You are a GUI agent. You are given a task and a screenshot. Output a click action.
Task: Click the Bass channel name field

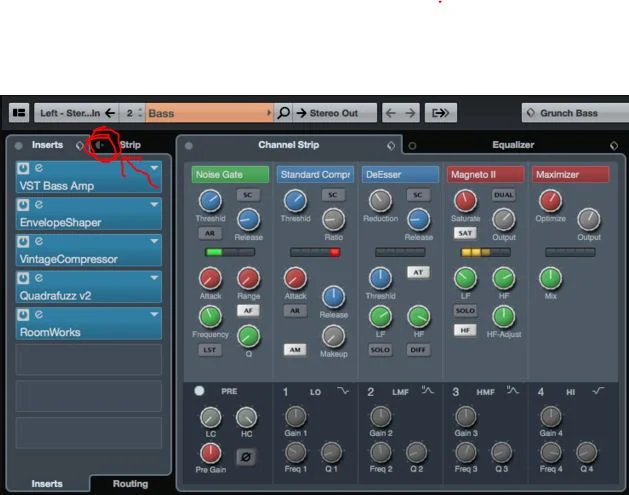(209, 113)
